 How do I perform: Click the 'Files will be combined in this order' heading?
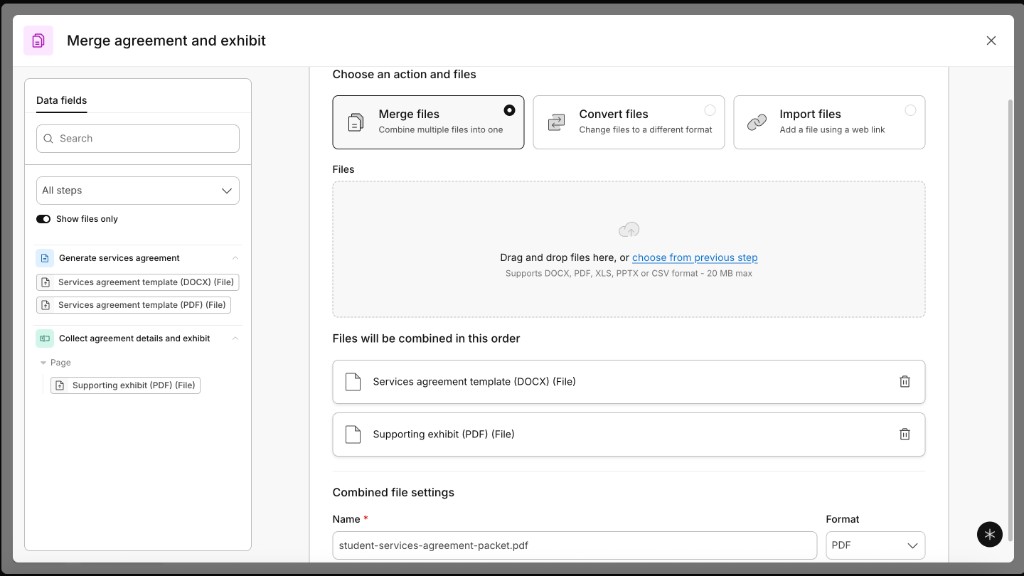[426, 338]
